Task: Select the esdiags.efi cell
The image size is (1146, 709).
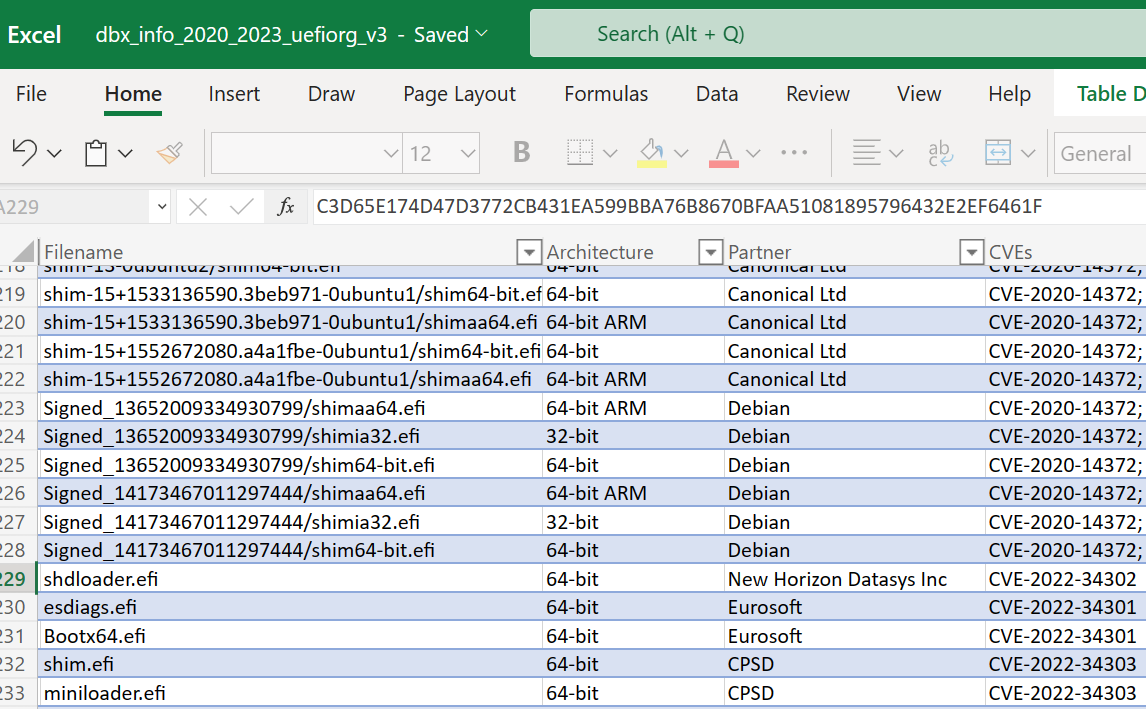Action: point(290,607)
